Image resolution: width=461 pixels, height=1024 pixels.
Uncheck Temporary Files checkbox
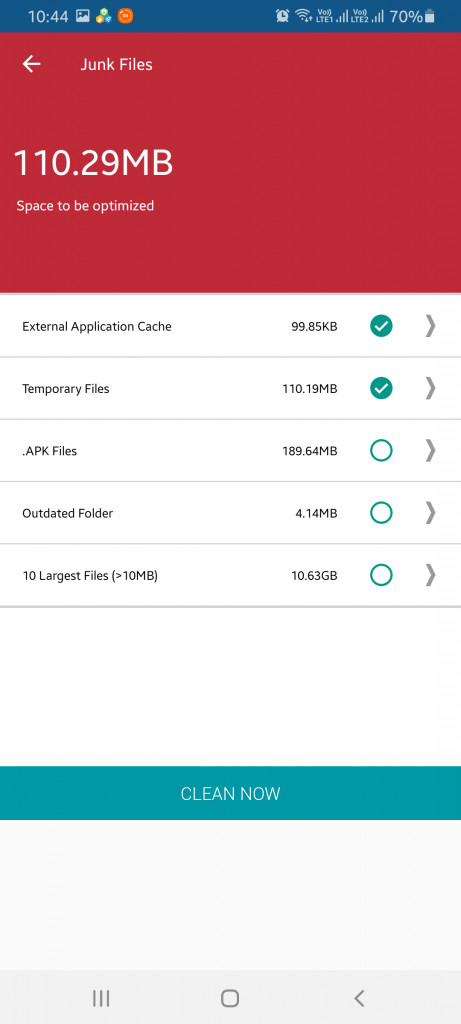[x=381, y=389]
